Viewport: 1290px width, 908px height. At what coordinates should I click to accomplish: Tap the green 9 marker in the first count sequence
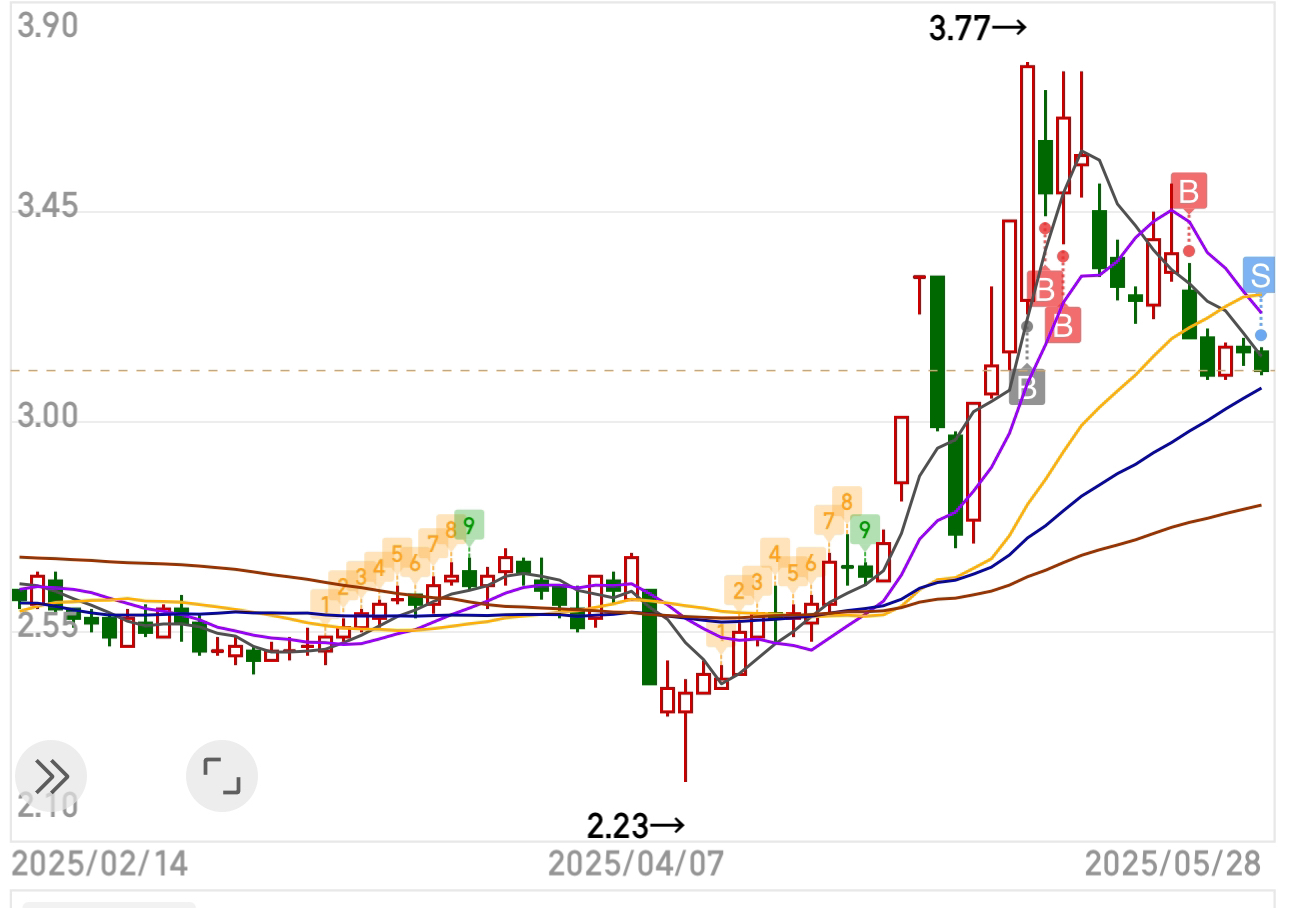point(468,525)
